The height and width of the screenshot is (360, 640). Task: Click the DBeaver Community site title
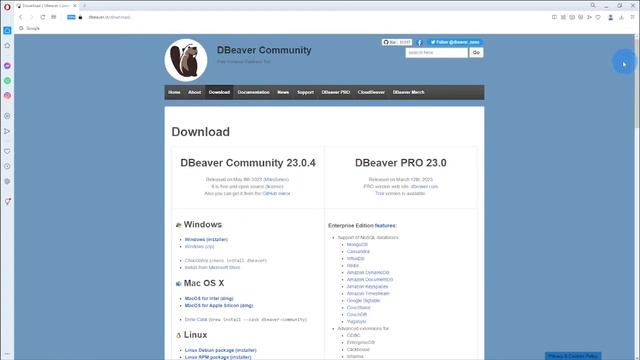point(264,50)
